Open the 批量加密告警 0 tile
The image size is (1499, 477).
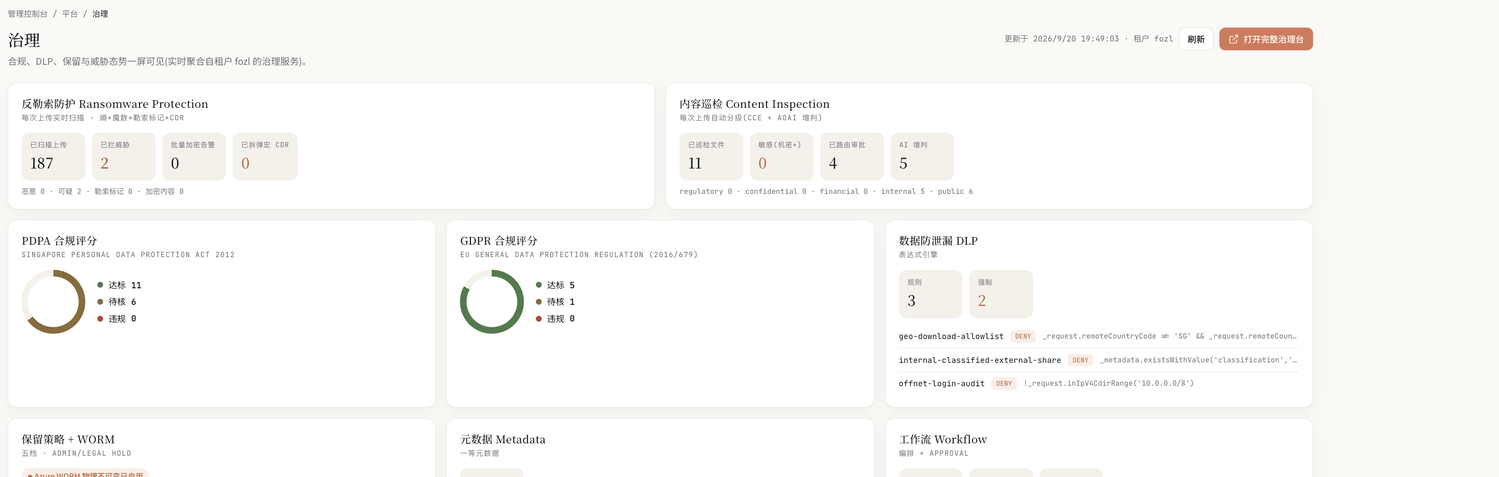tap(194, 157)
